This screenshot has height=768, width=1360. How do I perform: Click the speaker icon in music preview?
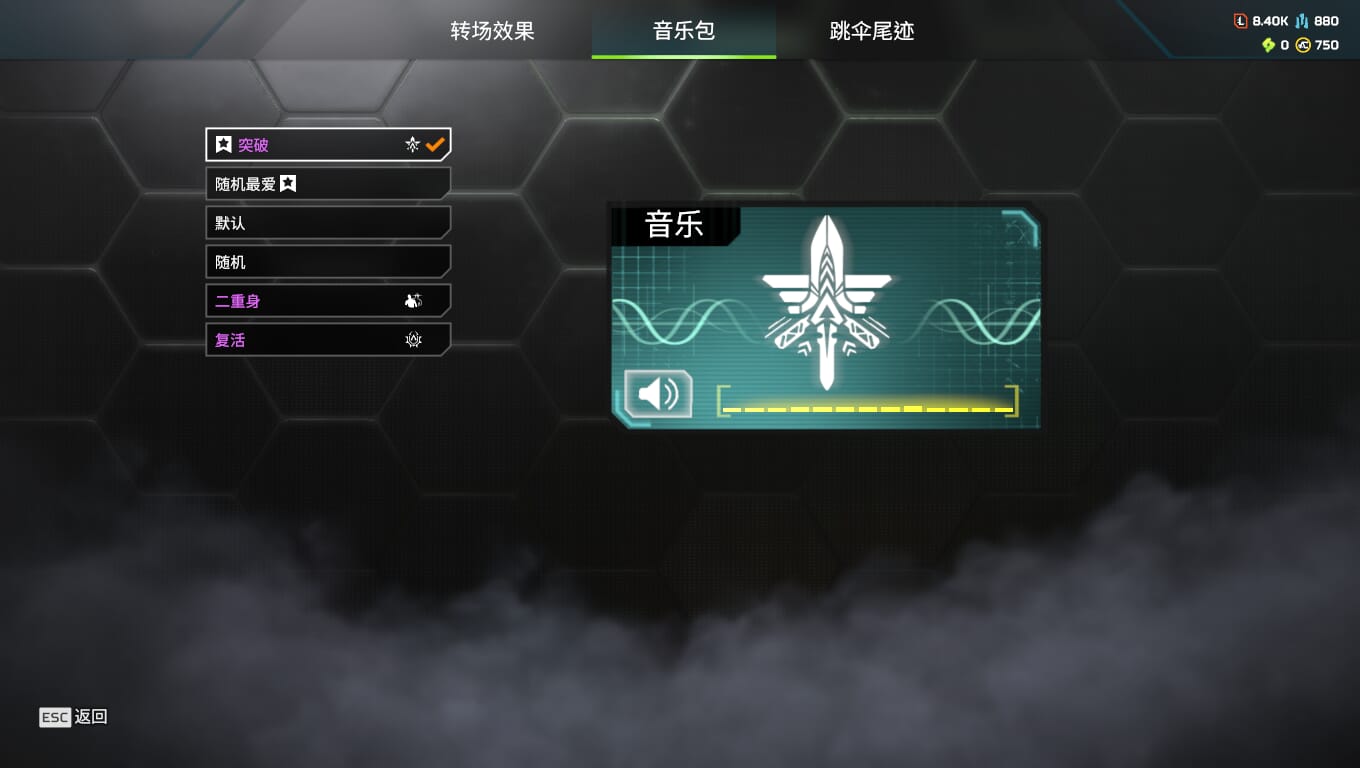(x=658, y=394)
